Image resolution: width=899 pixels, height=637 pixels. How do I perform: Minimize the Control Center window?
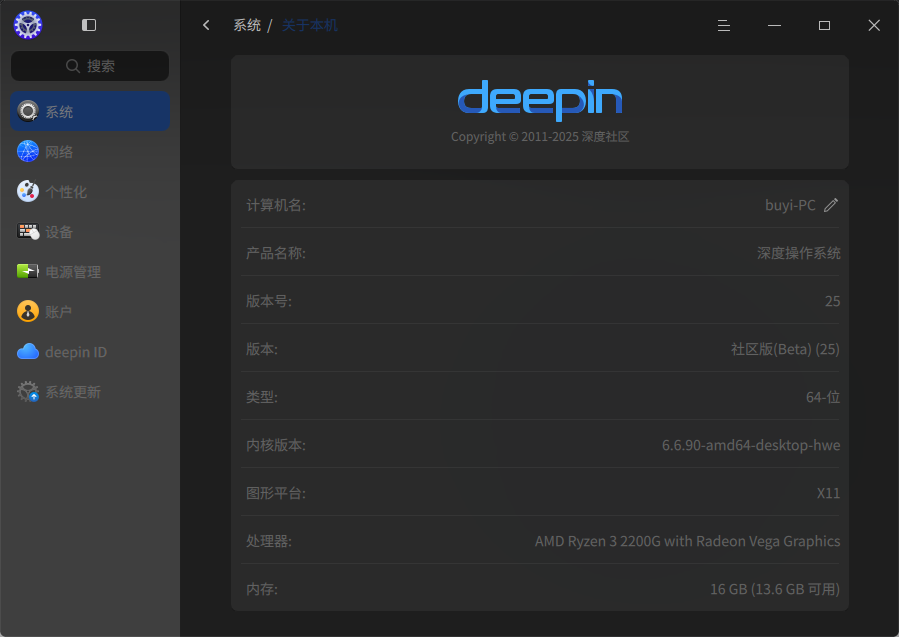coord(774,25)
